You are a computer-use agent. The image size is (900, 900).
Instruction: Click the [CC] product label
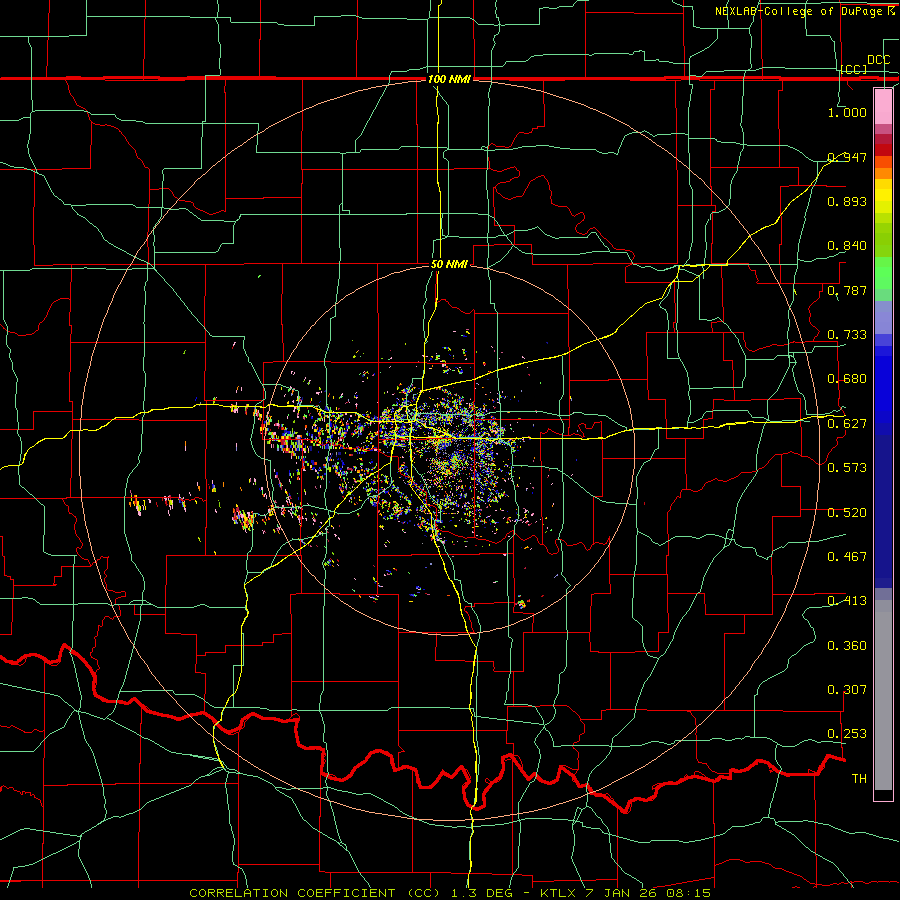coord(854,69)
